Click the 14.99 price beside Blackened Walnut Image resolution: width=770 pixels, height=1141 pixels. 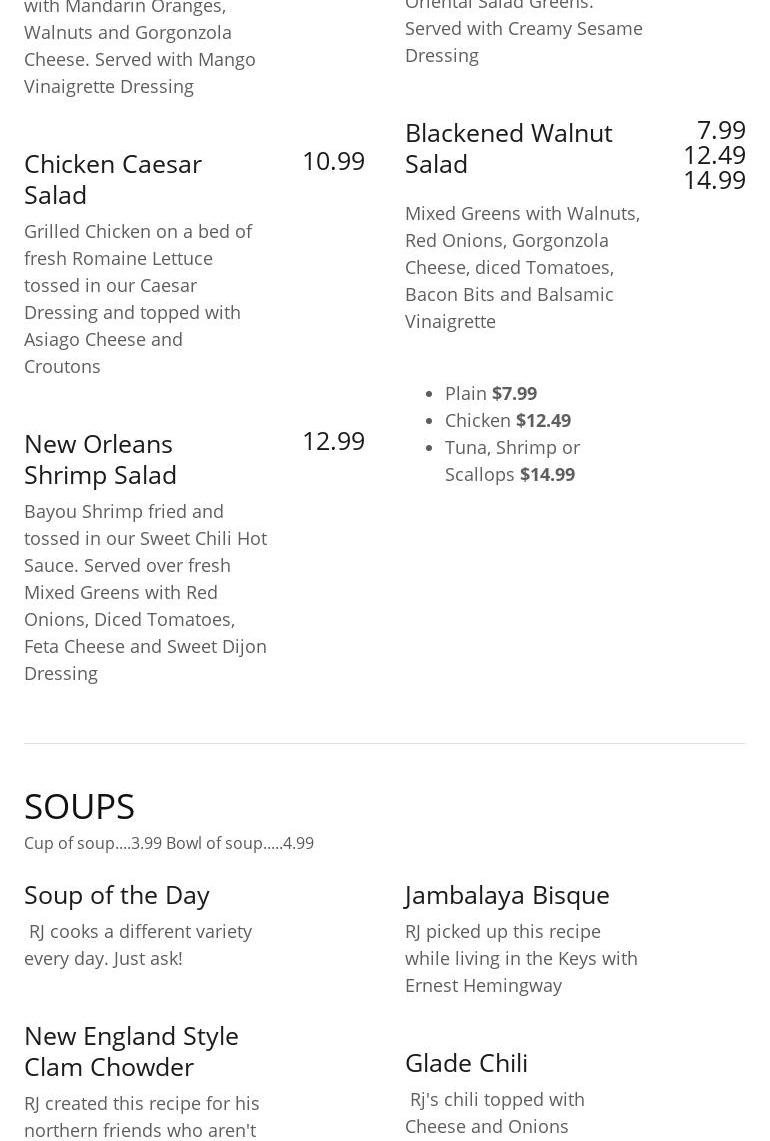click(x=714, y=180)
